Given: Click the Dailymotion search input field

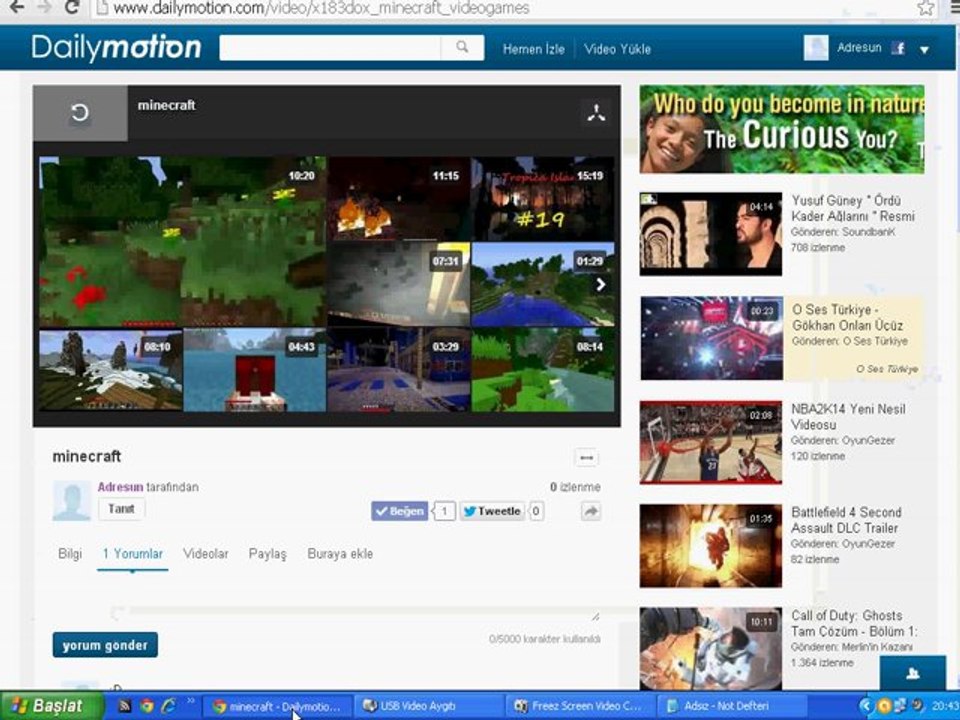Looking at the screenshot, I should pos(331,47).
